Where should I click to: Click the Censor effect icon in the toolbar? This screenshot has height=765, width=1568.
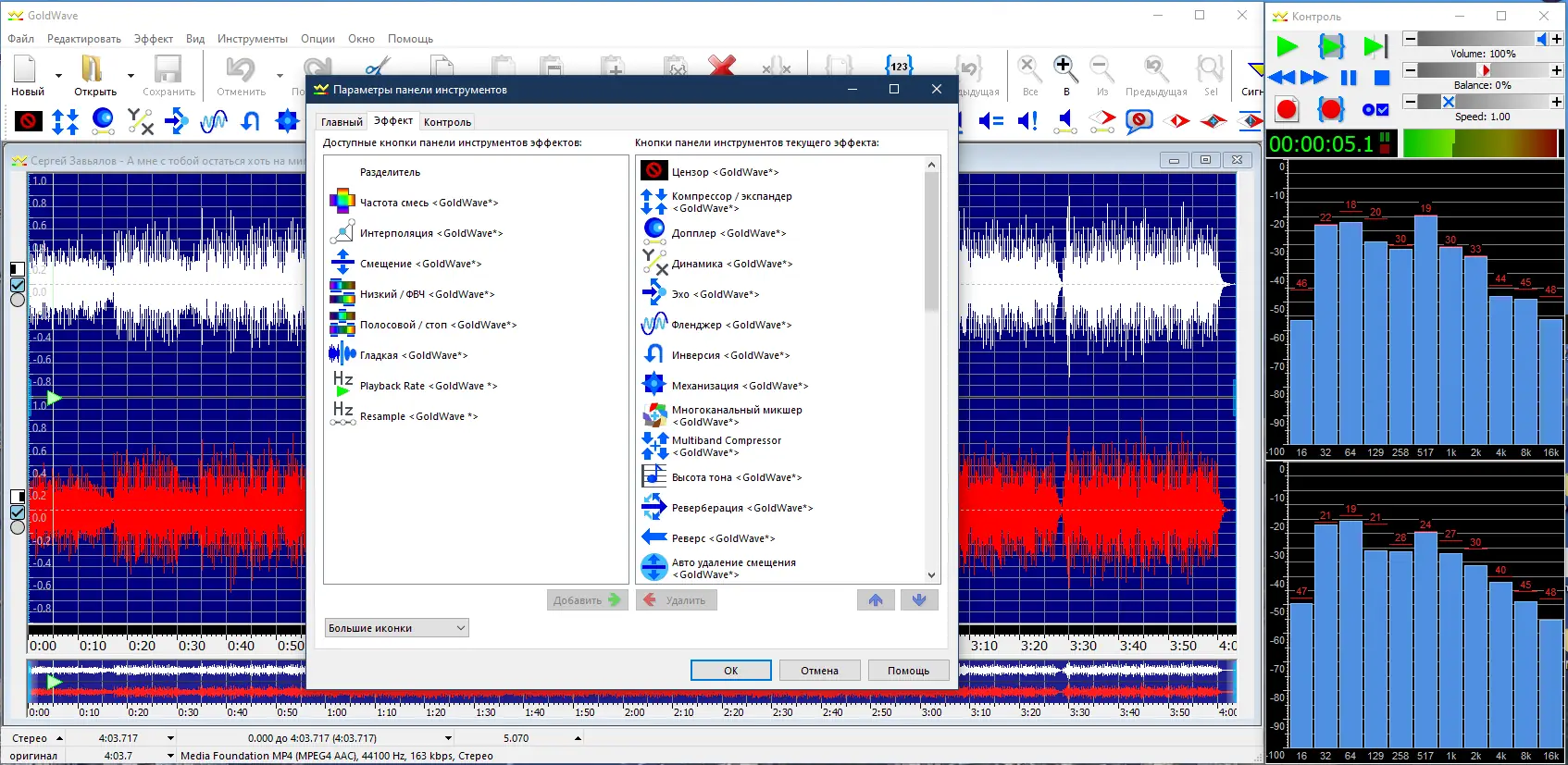[29, 121]
